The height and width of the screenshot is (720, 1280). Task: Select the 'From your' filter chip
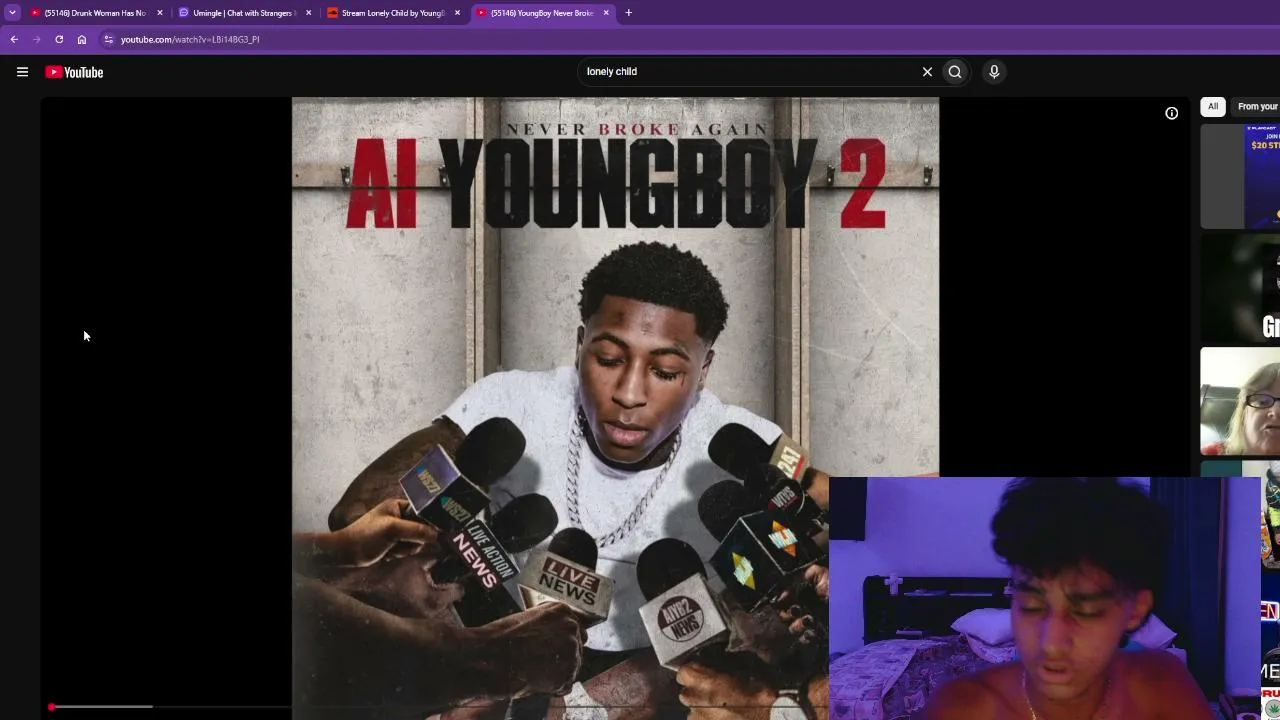tap(1256, 106)
